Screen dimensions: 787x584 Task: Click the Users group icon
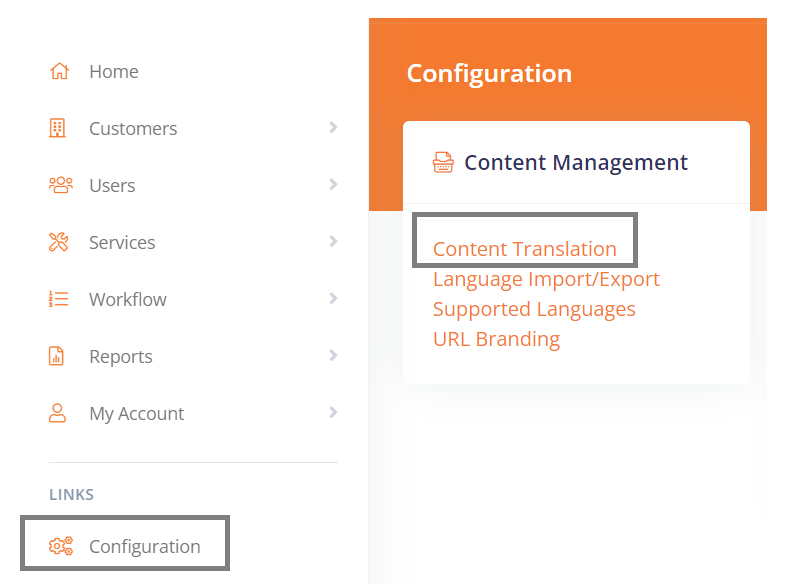[60, 185]
